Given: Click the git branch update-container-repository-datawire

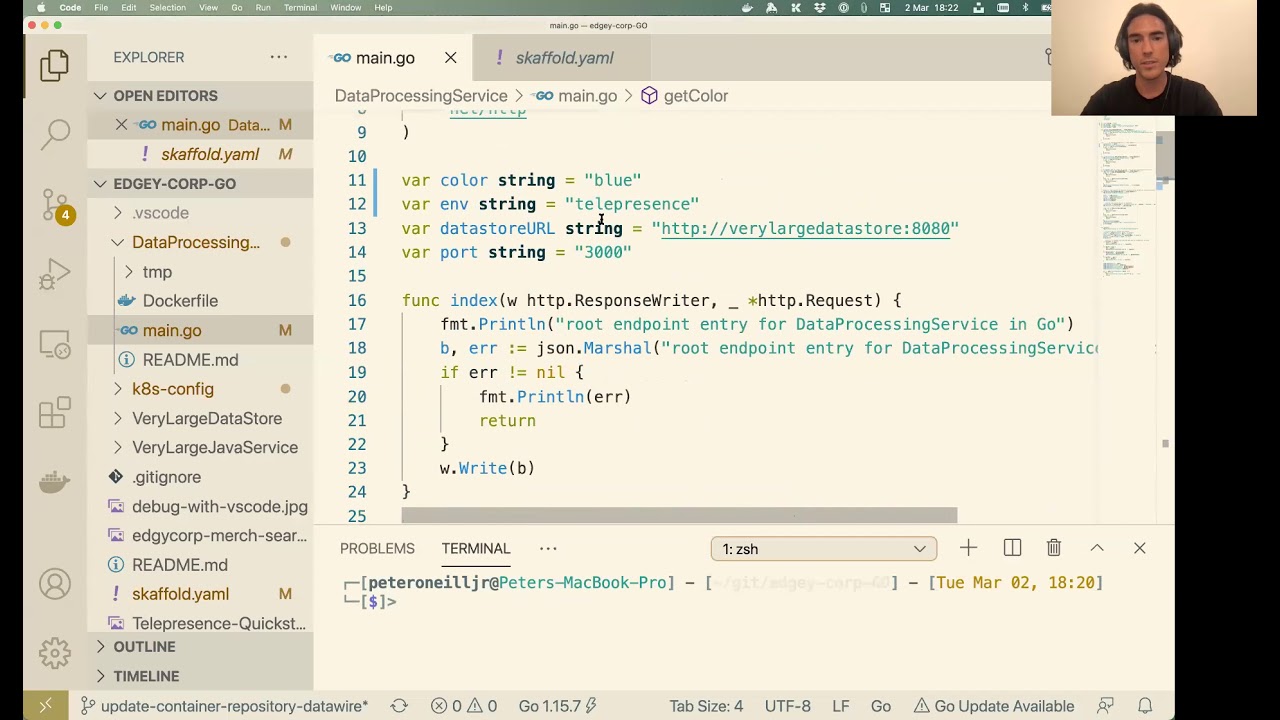Looking at the screenshot, I should tap(225, 706).
